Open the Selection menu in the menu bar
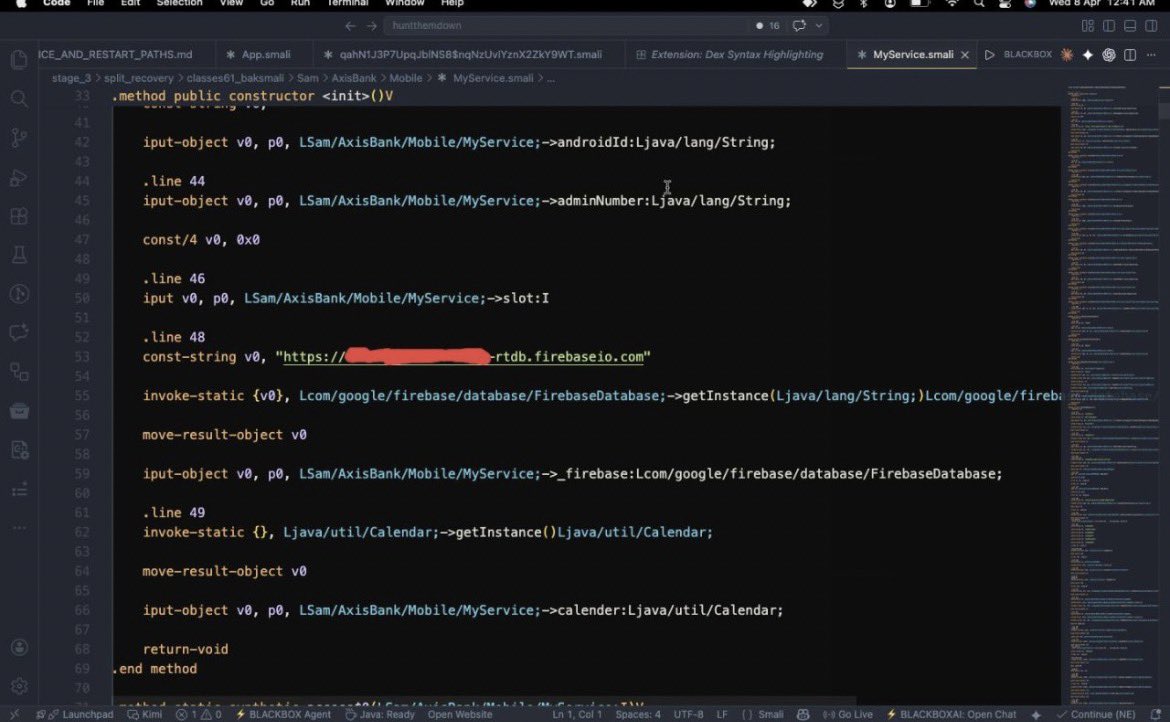Viewport: 1170px width, 722px height. click(179, 4)
